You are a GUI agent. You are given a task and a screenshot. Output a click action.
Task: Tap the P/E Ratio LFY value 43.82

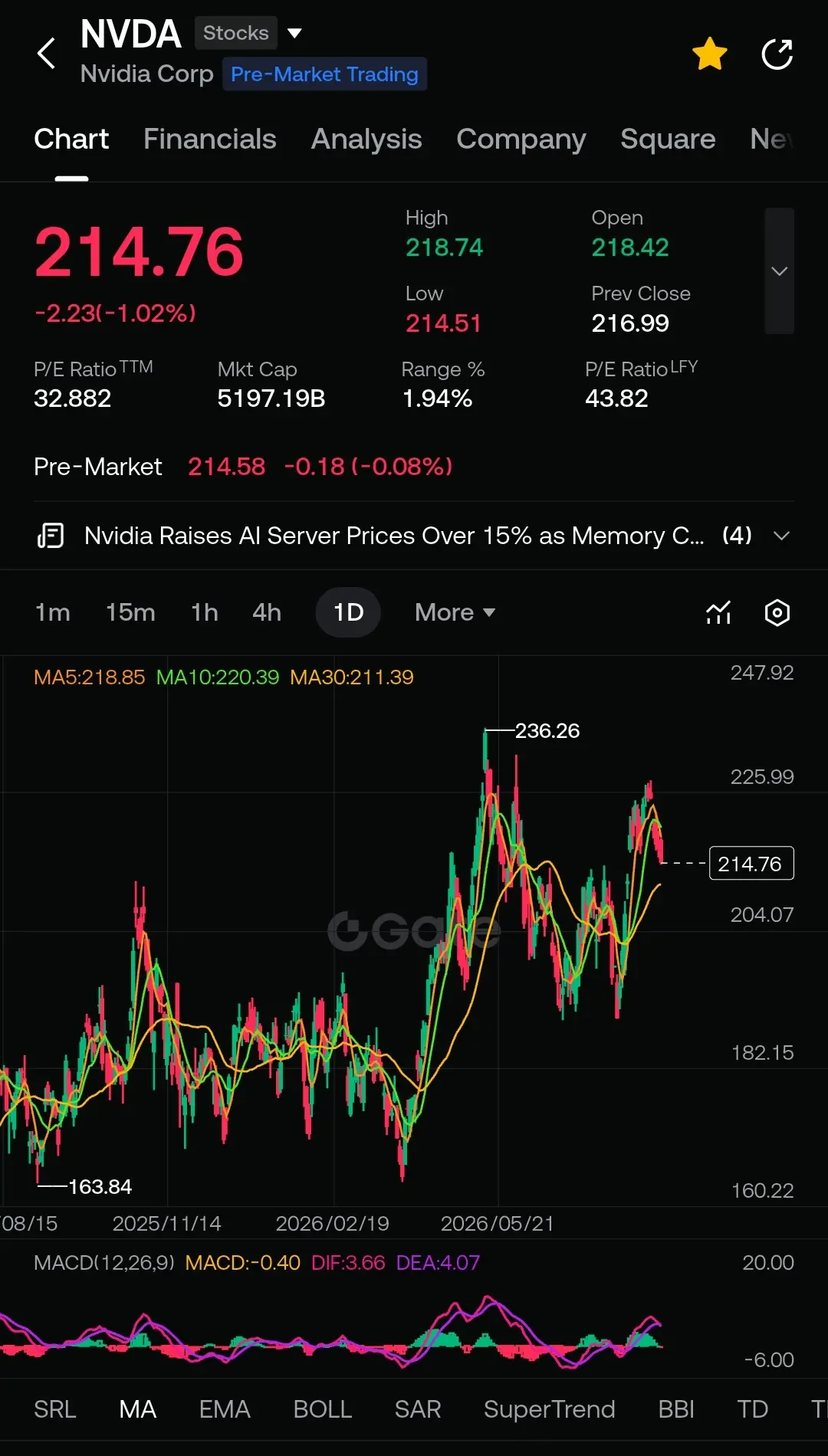616,398
